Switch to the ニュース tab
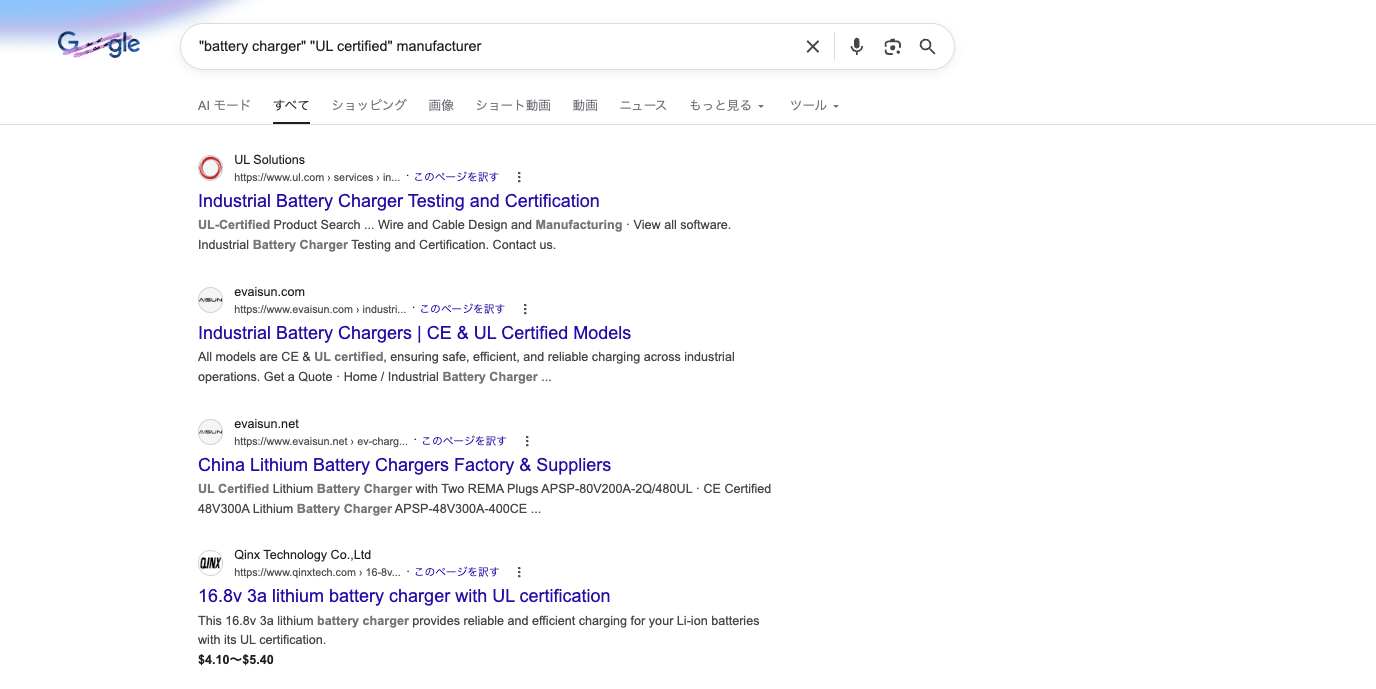Image resolution: width=1376 pixels, height=689 pixels. pyautogui.click(x=643, y=105)
